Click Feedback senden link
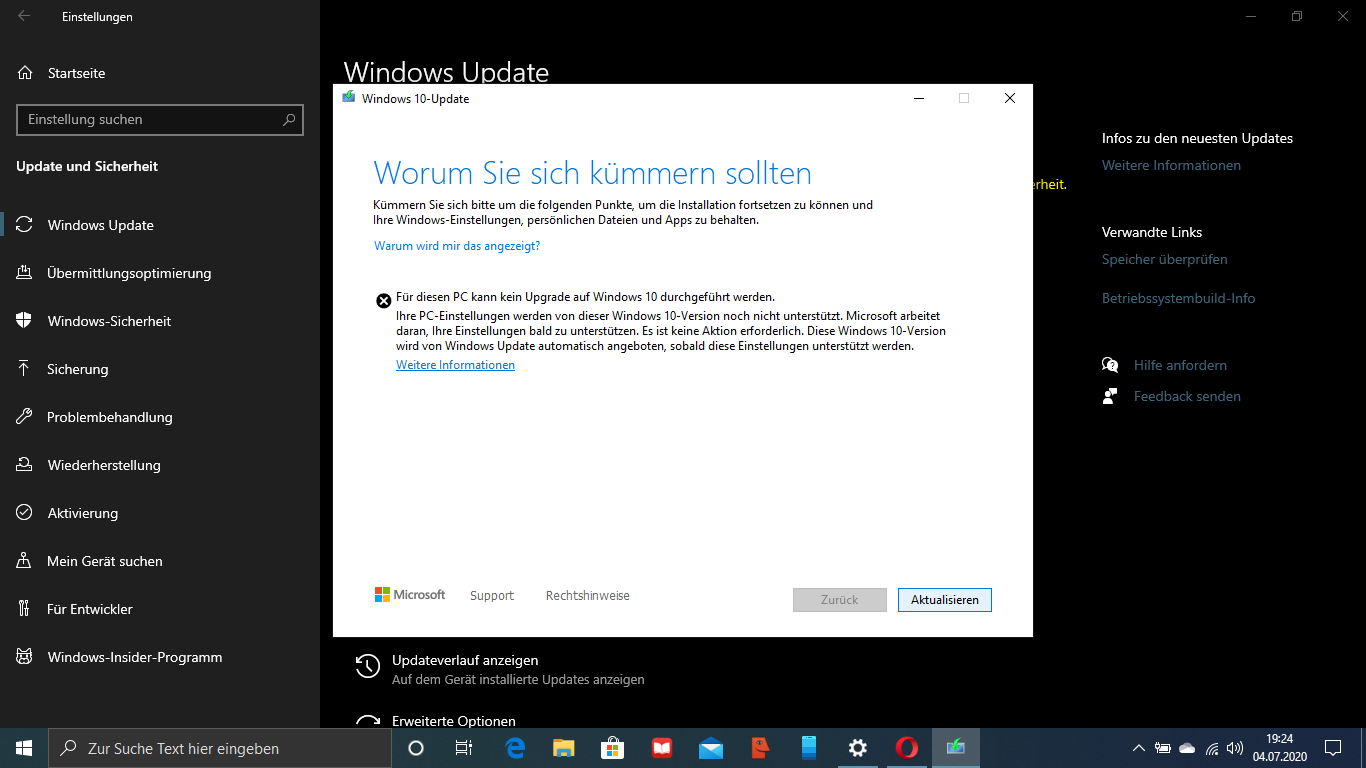1366x768 pixels. point(1187,396)
